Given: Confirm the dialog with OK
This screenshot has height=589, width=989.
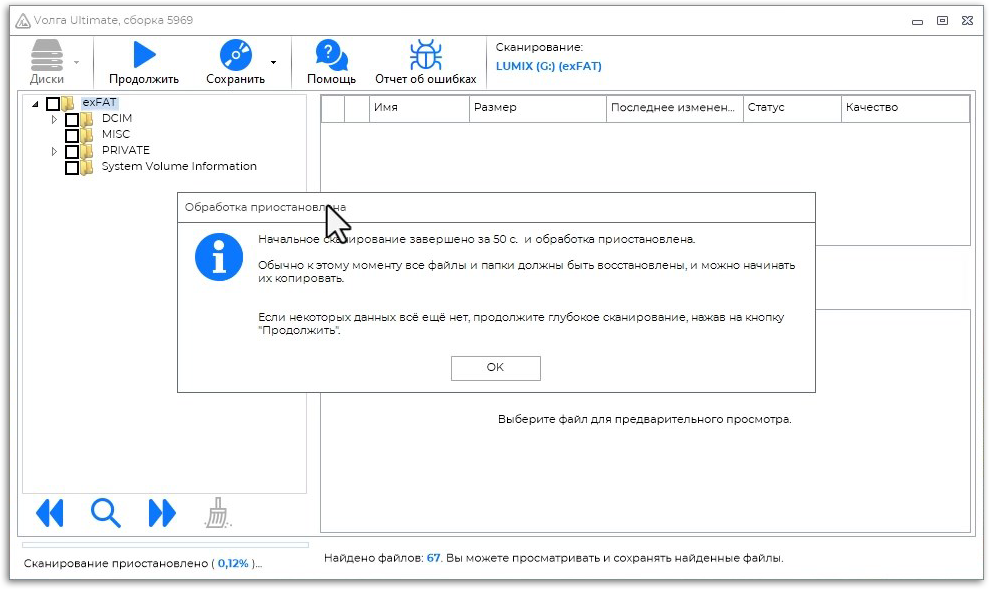Looking at the screenshot, I should point(496,368).
